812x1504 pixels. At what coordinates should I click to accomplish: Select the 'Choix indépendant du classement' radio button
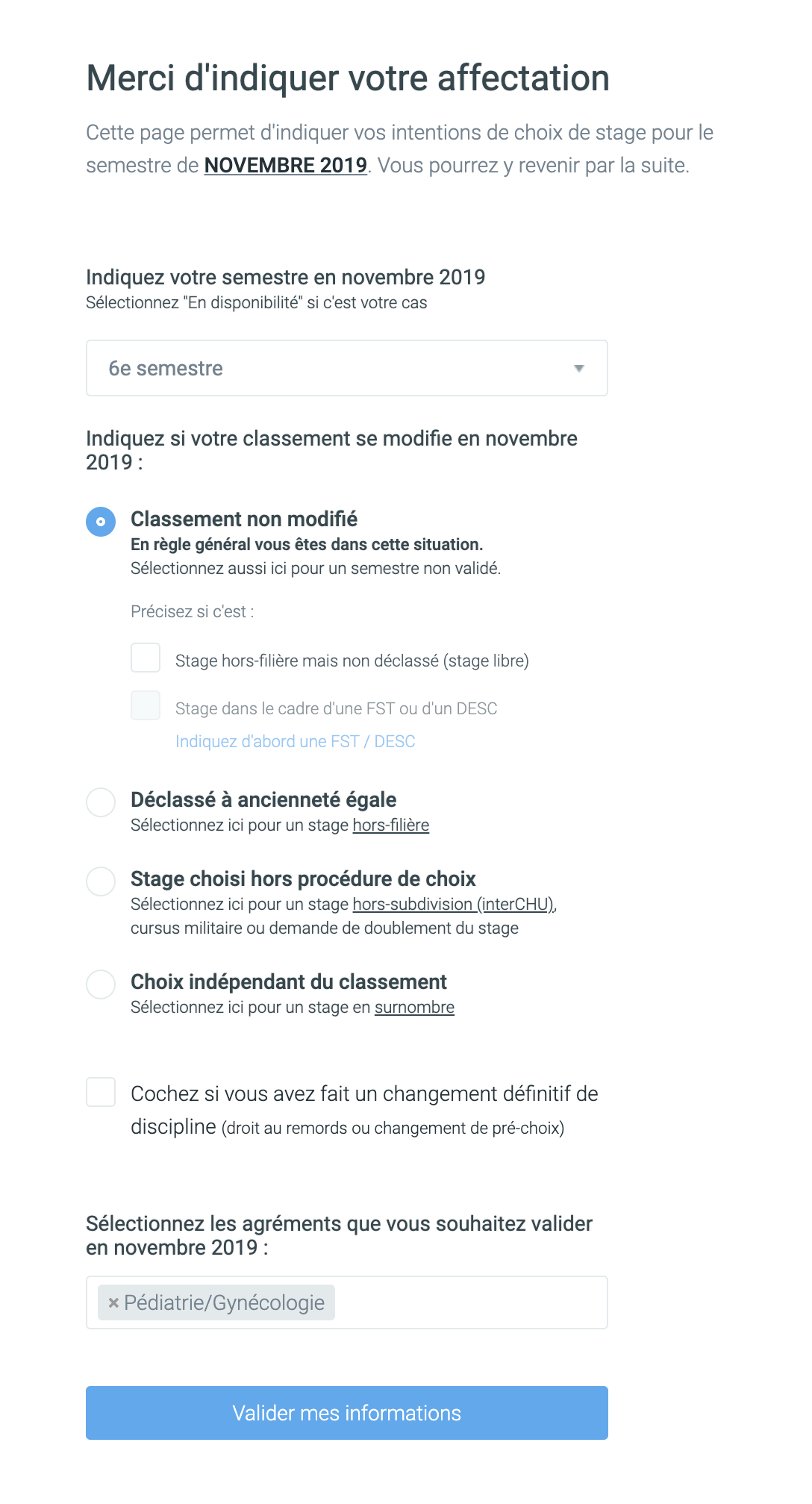tap(101, 985)
